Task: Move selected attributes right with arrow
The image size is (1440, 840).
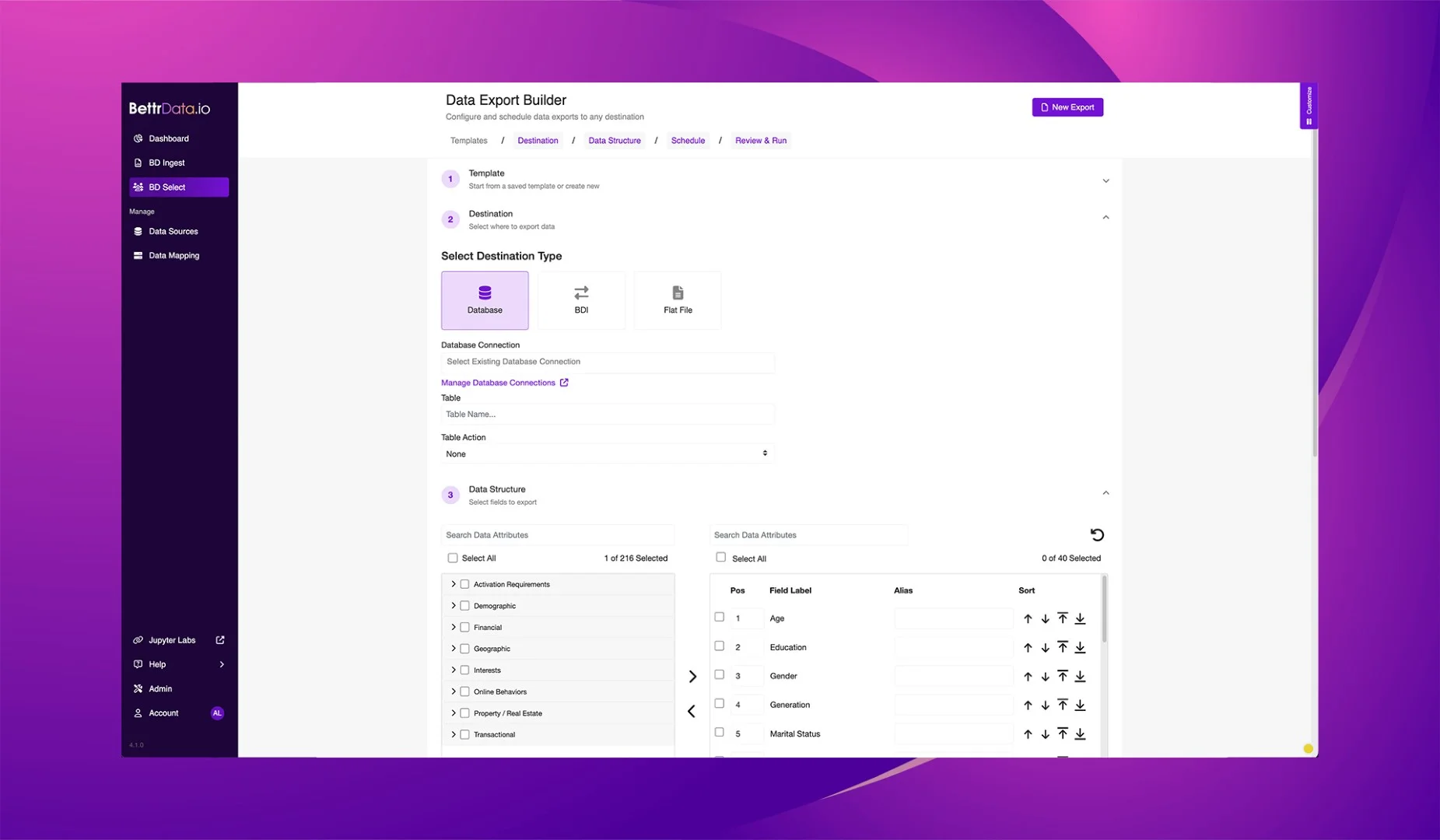Action: (x=692, y=677)
